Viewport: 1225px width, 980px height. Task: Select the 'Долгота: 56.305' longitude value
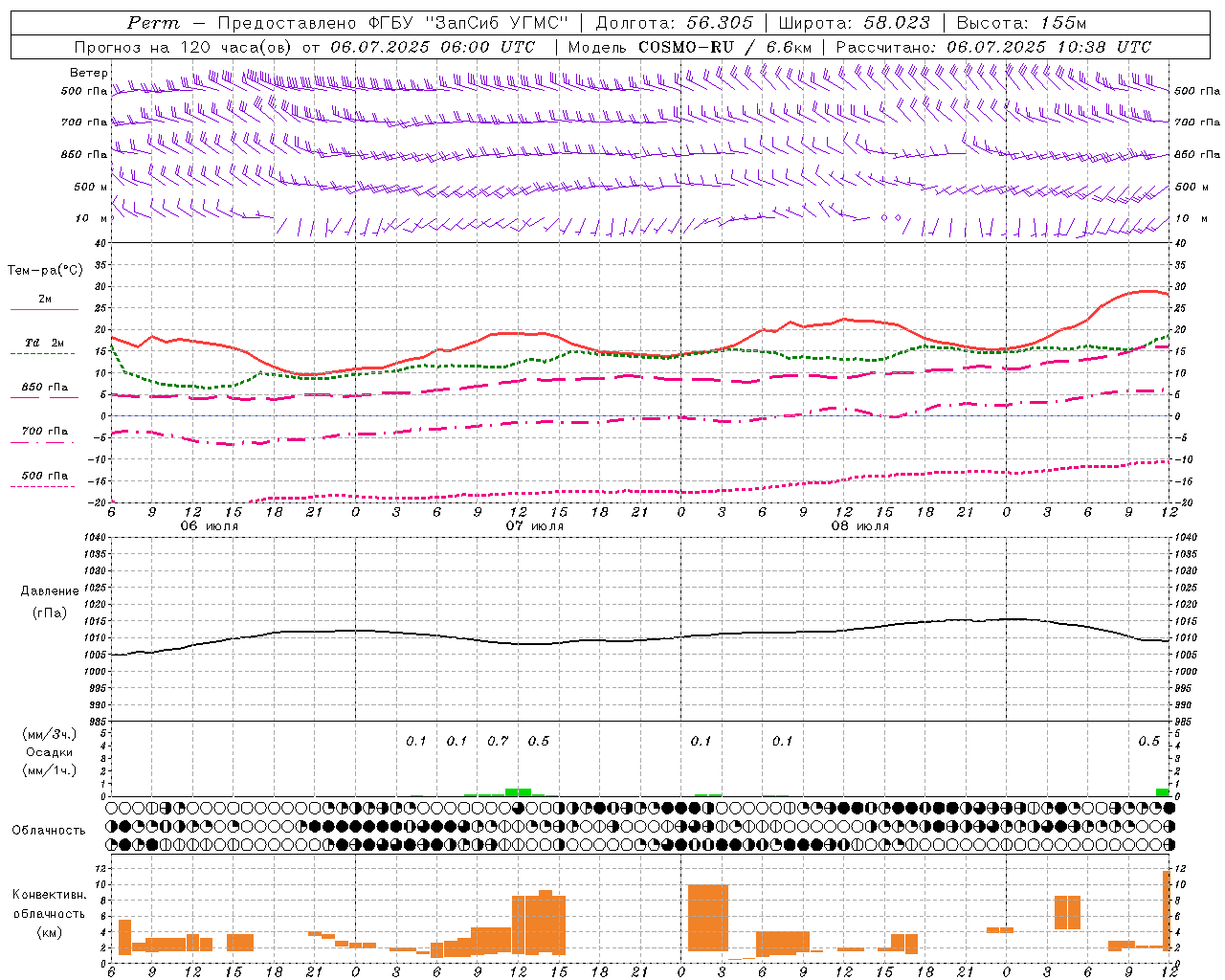(675, 23)
